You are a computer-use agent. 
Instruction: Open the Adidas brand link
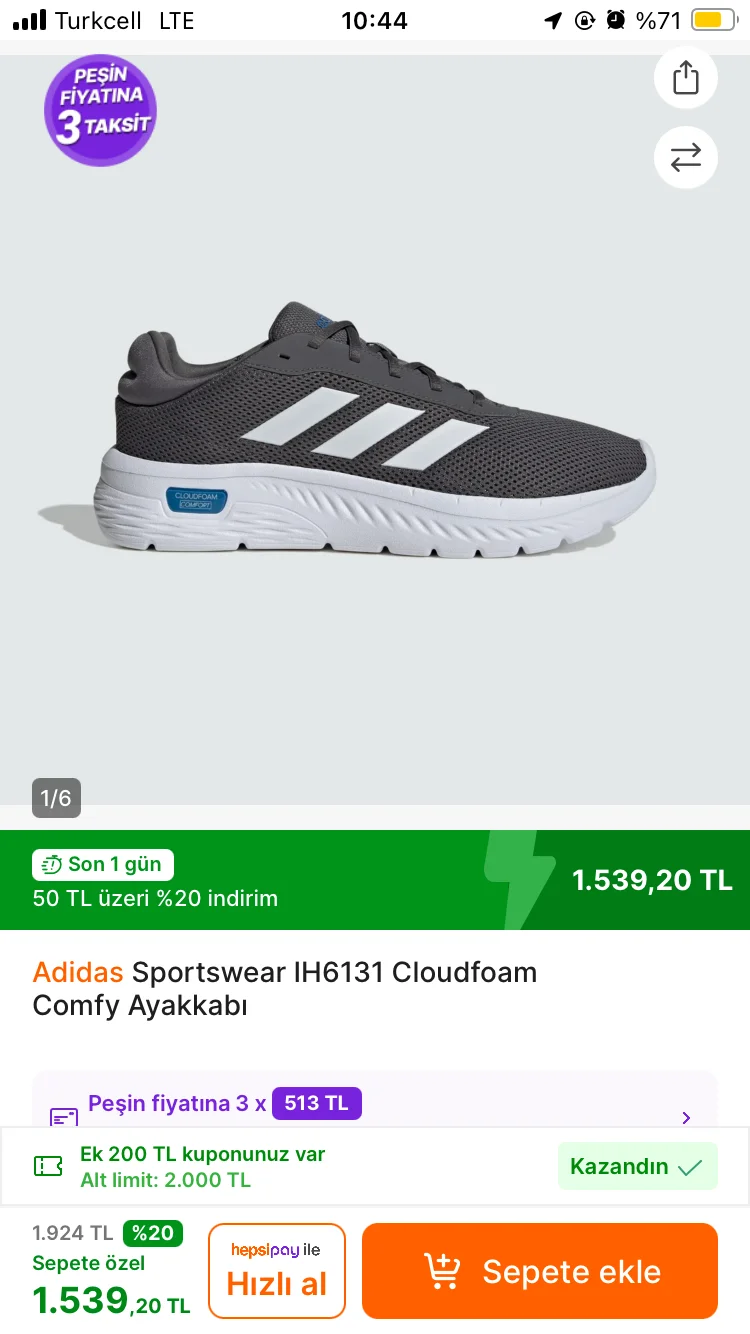pos(78,972)
